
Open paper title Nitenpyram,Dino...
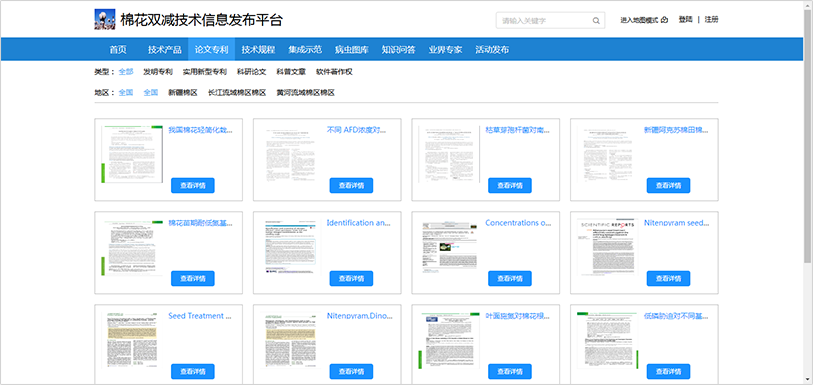[359, 316]
